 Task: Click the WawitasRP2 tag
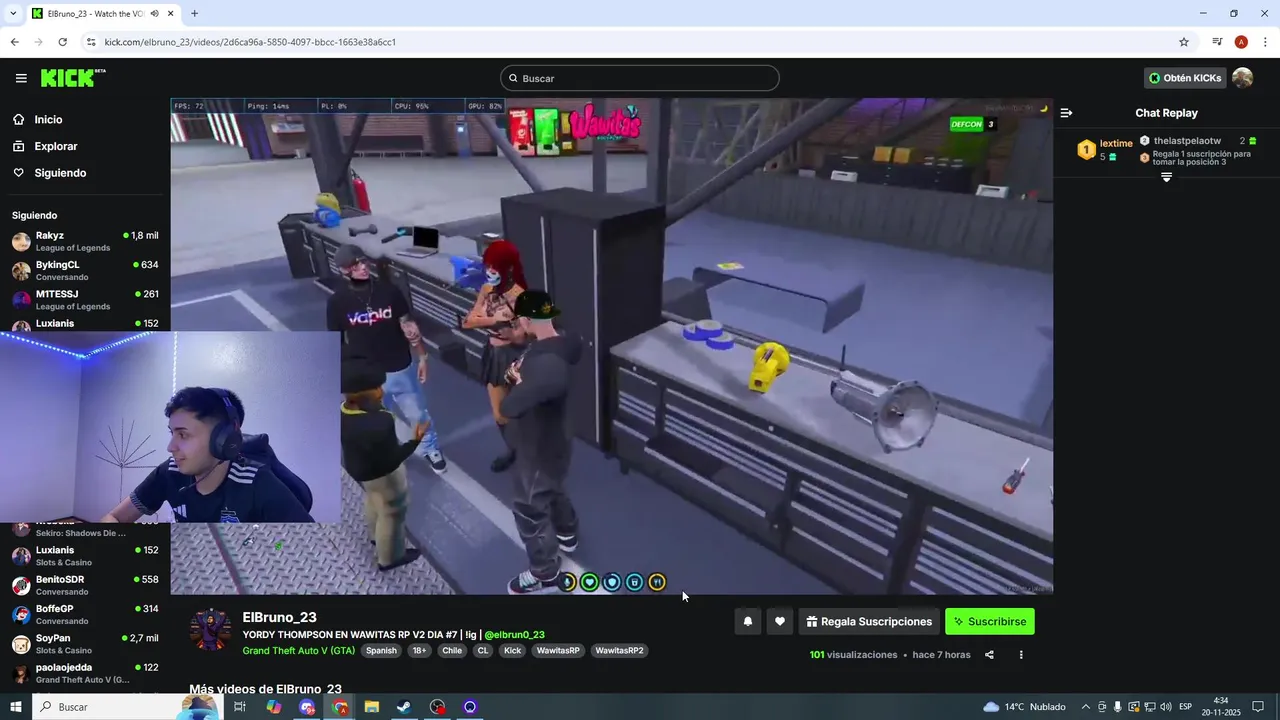pyautogui.click(x=619, y=650)
